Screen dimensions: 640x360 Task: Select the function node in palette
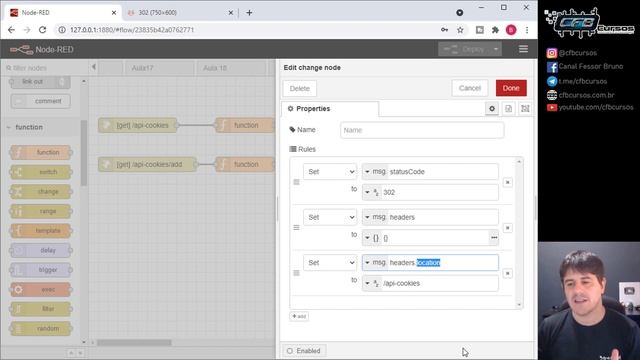tap(41, 152)
